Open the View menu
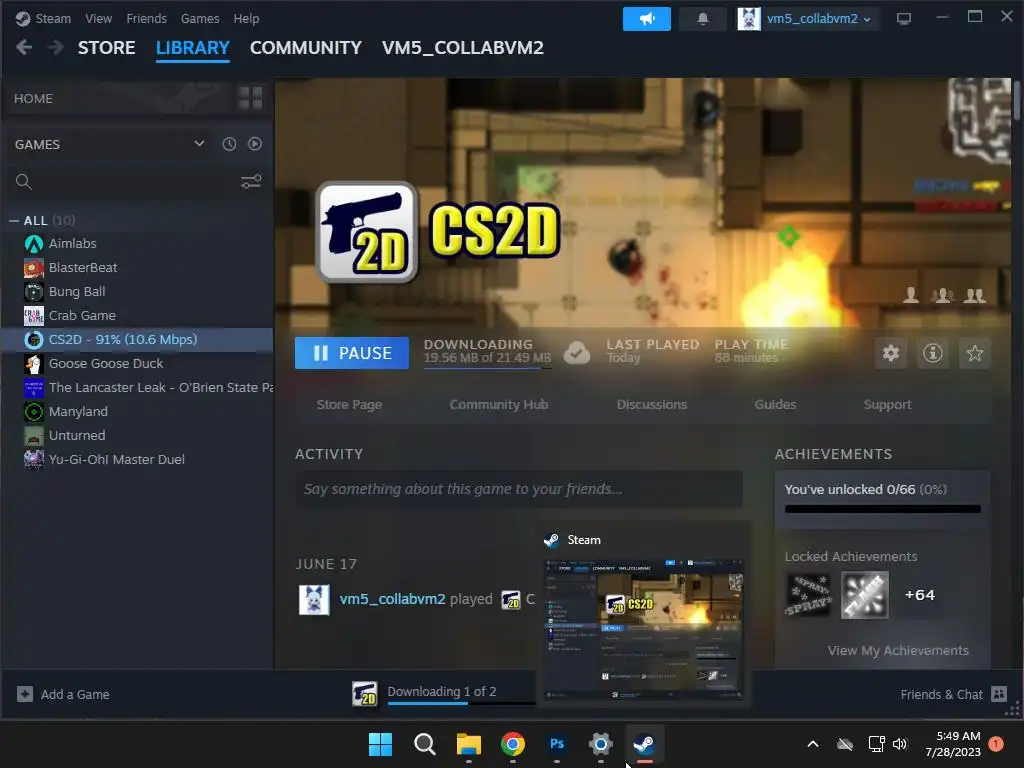The image size is (1024, 768). click(99, 19)
